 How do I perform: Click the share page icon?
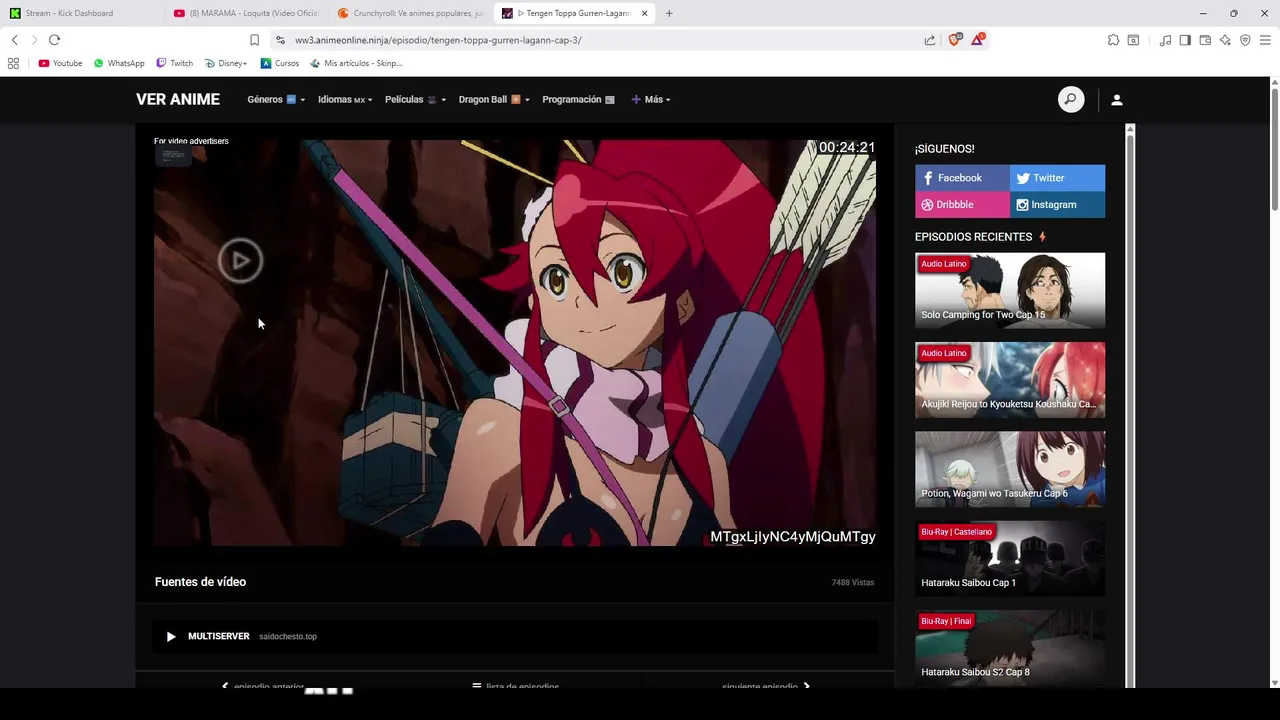pyautogui.click(x=929, y=40)
